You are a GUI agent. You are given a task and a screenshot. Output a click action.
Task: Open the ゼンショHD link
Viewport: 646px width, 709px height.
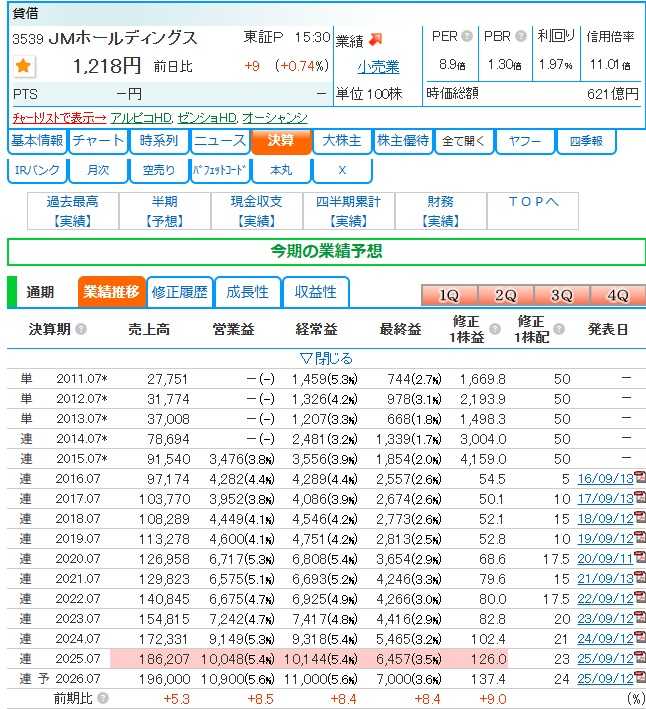point(207,118)
